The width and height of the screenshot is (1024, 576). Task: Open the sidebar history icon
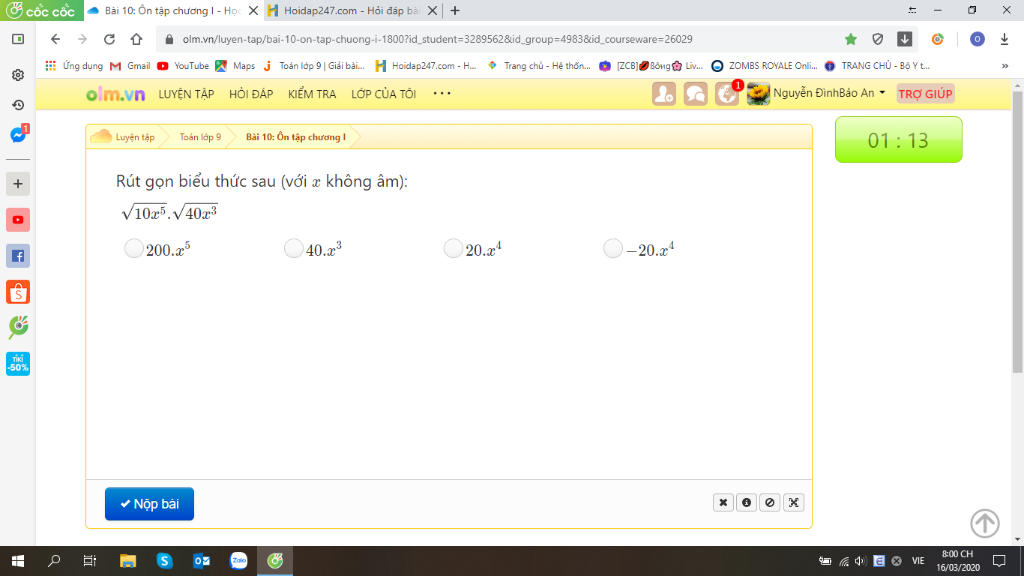(18, 105)
